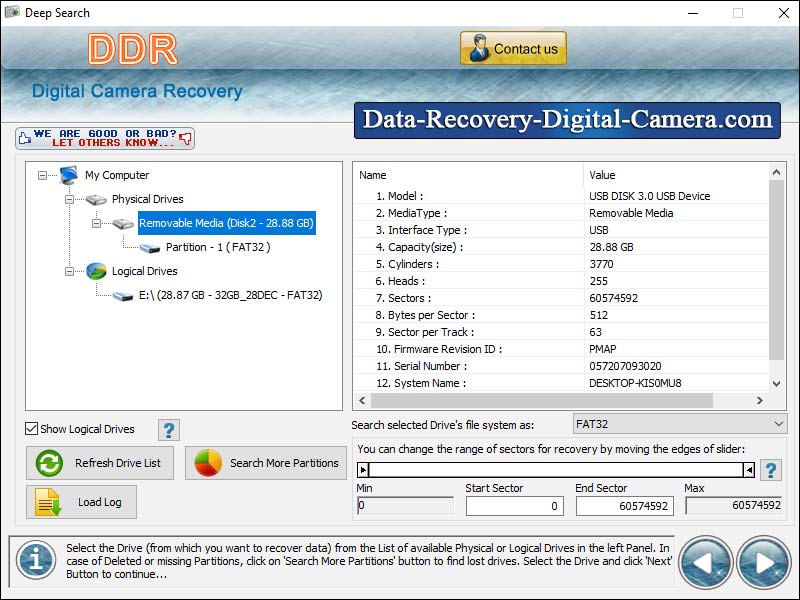The height and width of the screenshot is (600, 800).
Task: Click the Contact us button
Action: [513, 48]
